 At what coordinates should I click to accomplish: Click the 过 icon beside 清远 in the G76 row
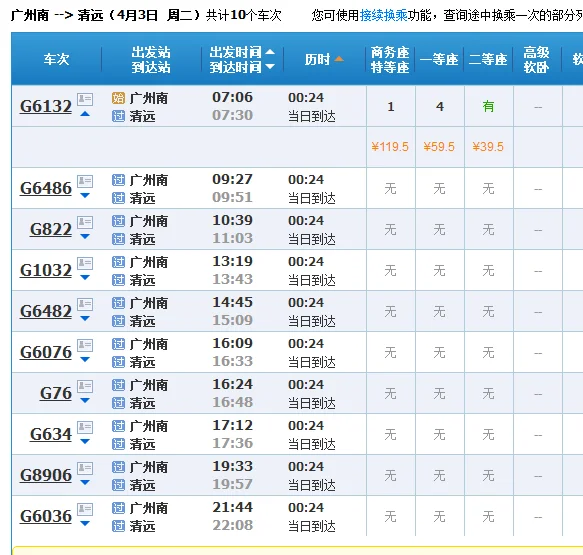pos(118,403)
